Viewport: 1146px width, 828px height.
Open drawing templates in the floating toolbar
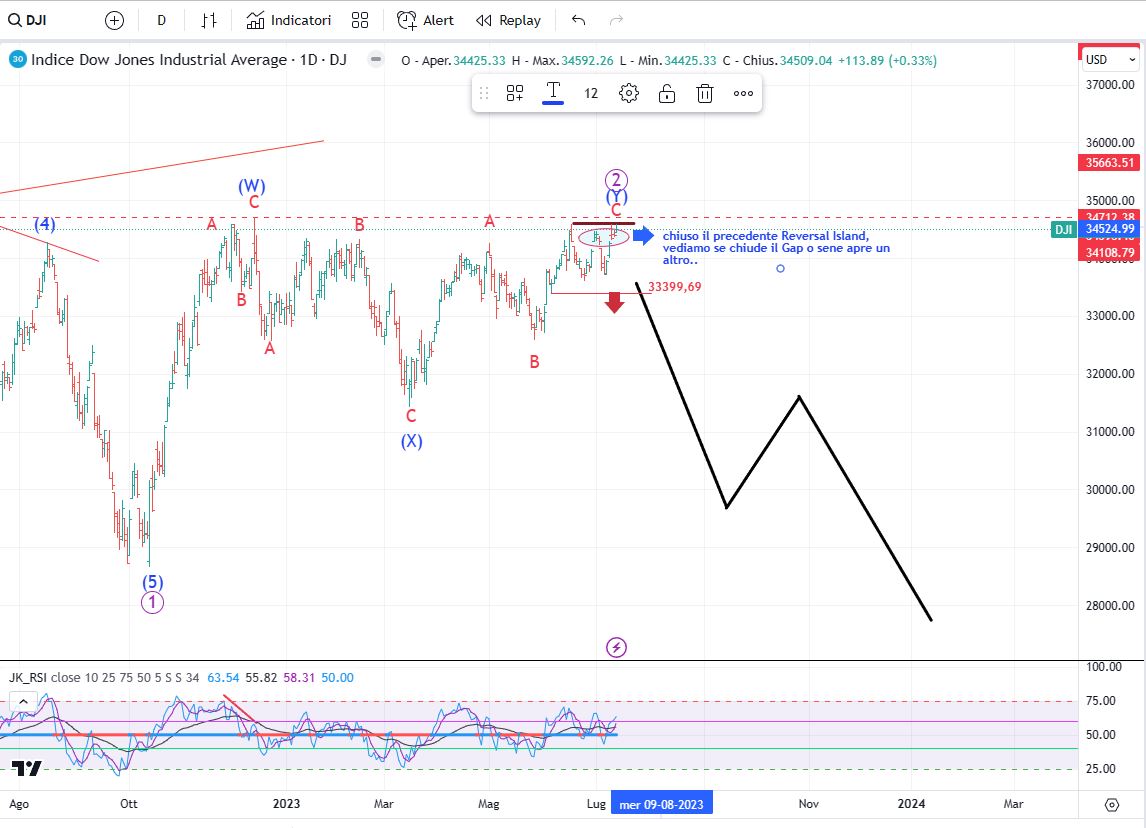click(x=515, y=94)
